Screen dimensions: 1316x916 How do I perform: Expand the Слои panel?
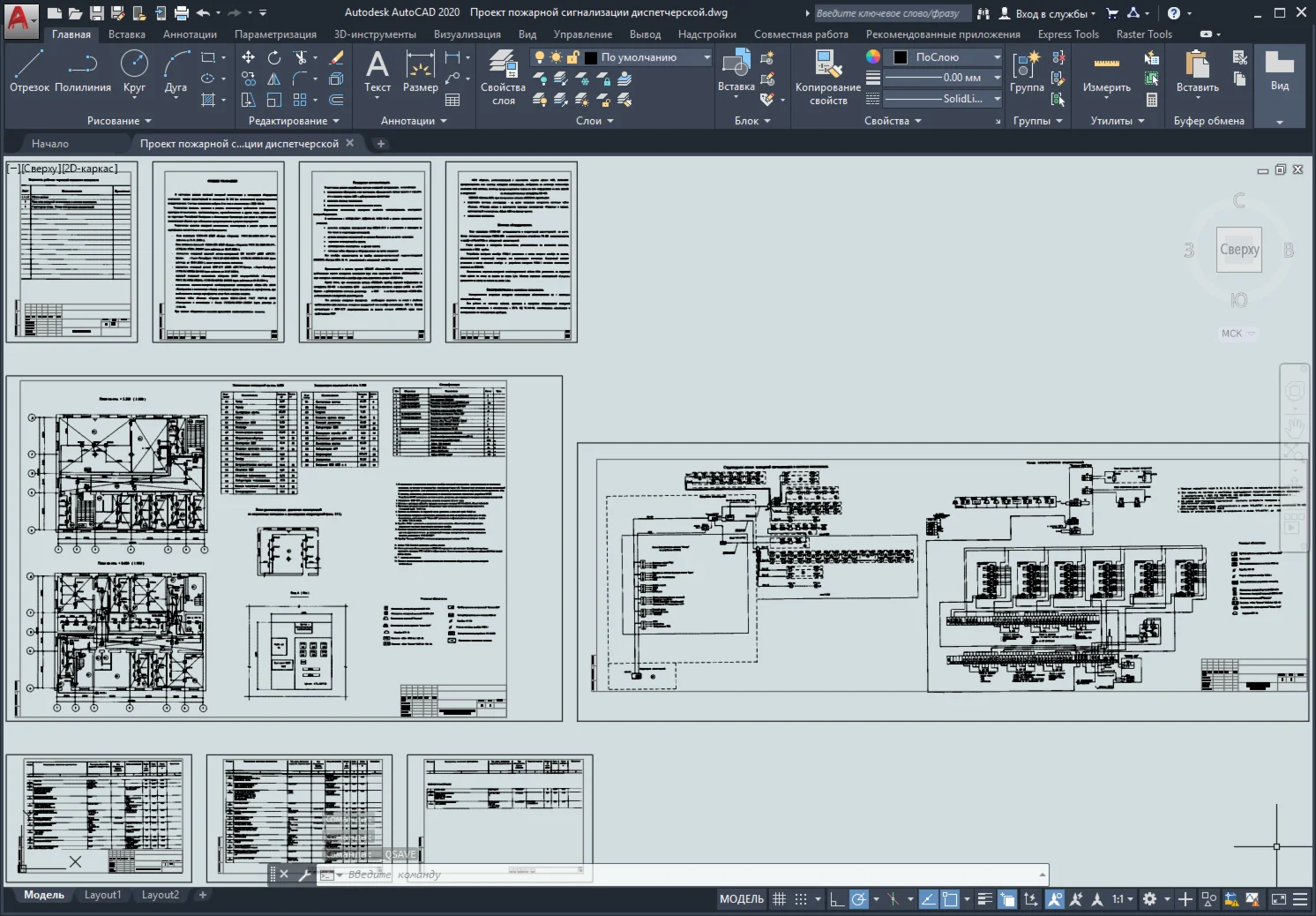click(594, 121)
